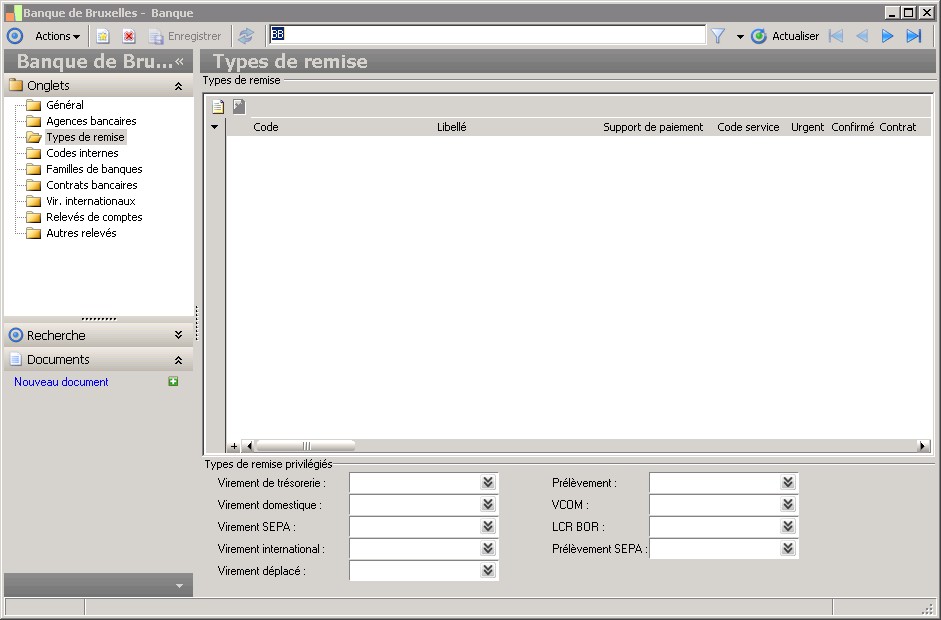Open the Prélèvement SEPA dropdown
Image resolution: width=941 pixels, height=620 pixels.
pyautogui.click(x=787, y=549)
